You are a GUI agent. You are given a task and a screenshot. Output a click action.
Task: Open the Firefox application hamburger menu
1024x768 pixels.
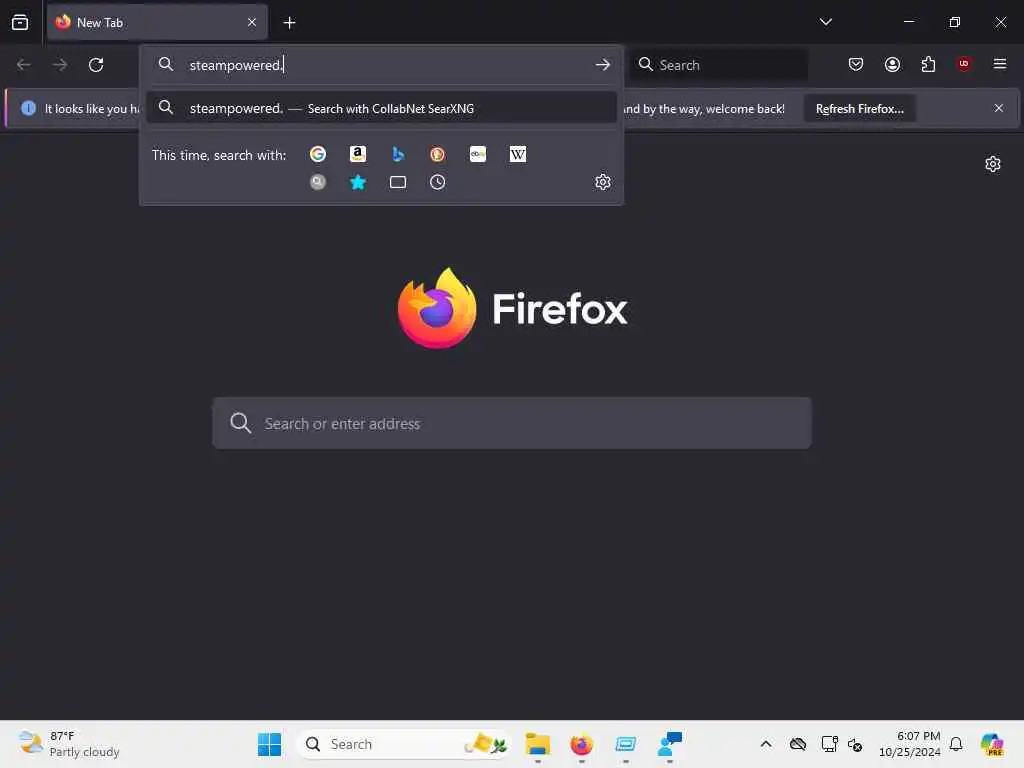click(1000, 64)
